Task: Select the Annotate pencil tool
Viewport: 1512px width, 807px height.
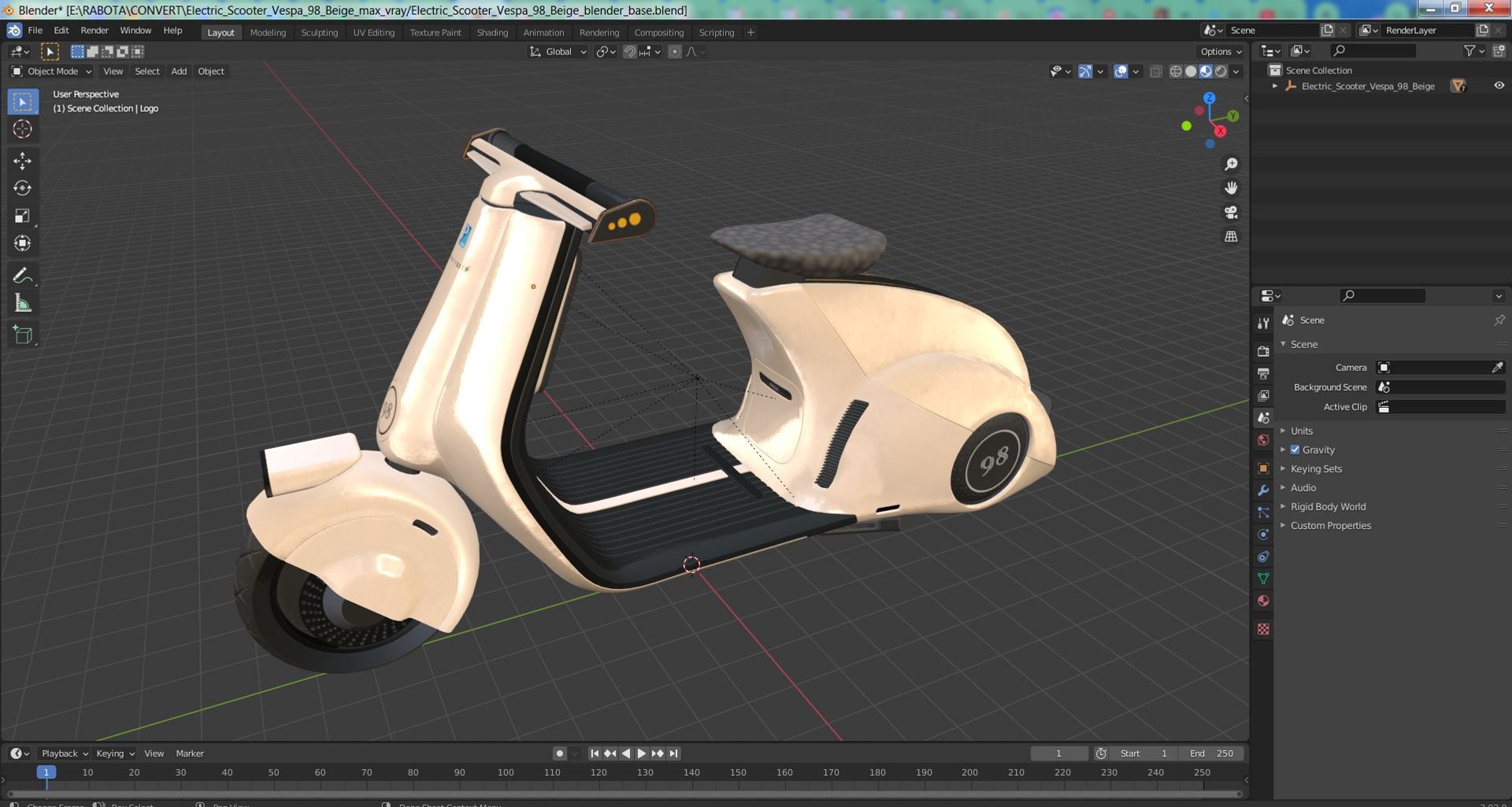Action: pos(22,276)
